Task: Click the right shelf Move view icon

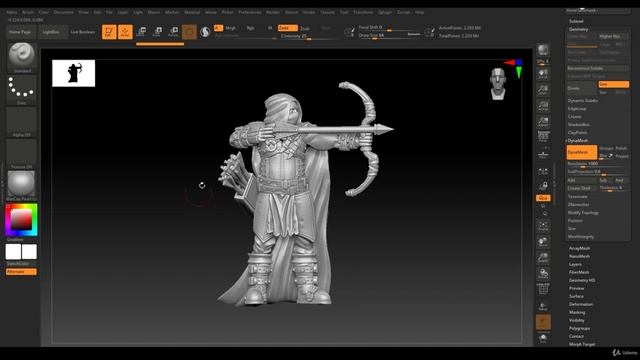Action: (x=543, y=242)
